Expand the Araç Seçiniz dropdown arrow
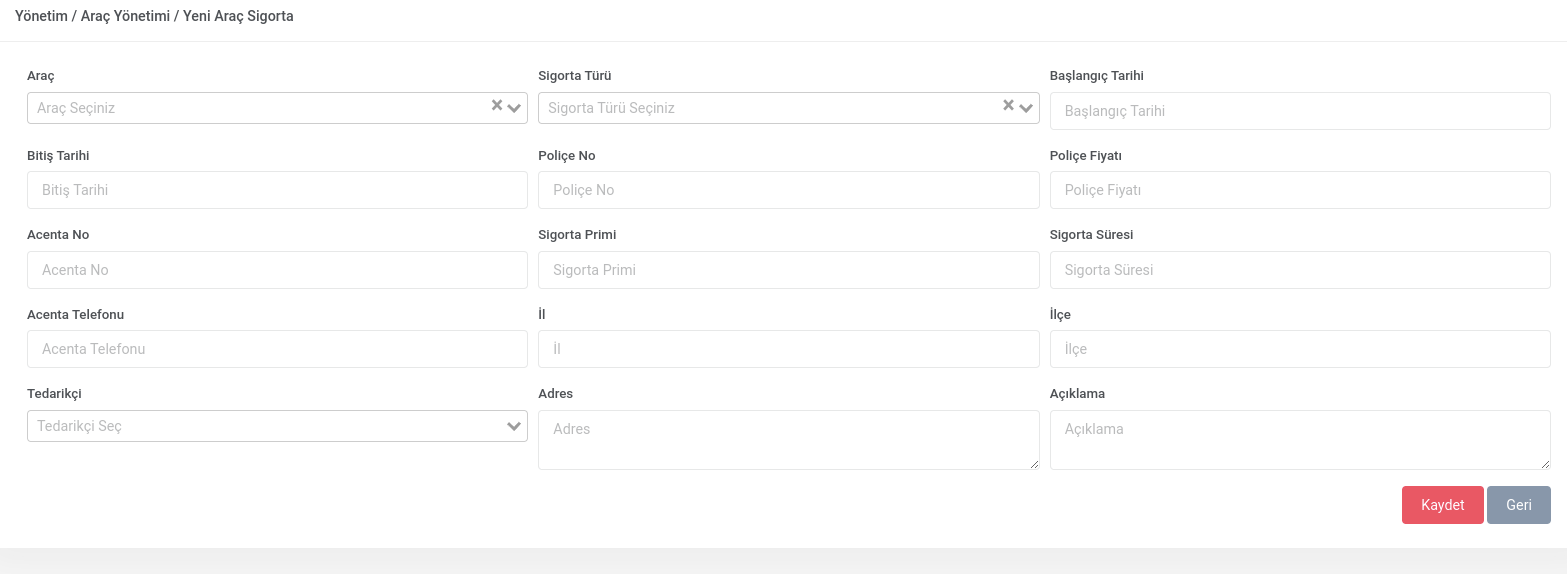Screen dimensions: 1567x574 click(515, 108)
